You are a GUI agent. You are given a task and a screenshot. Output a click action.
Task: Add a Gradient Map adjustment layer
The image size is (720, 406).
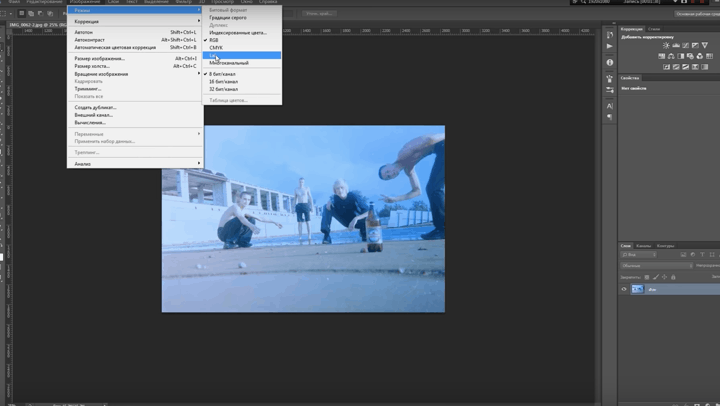tap(705, 67)
